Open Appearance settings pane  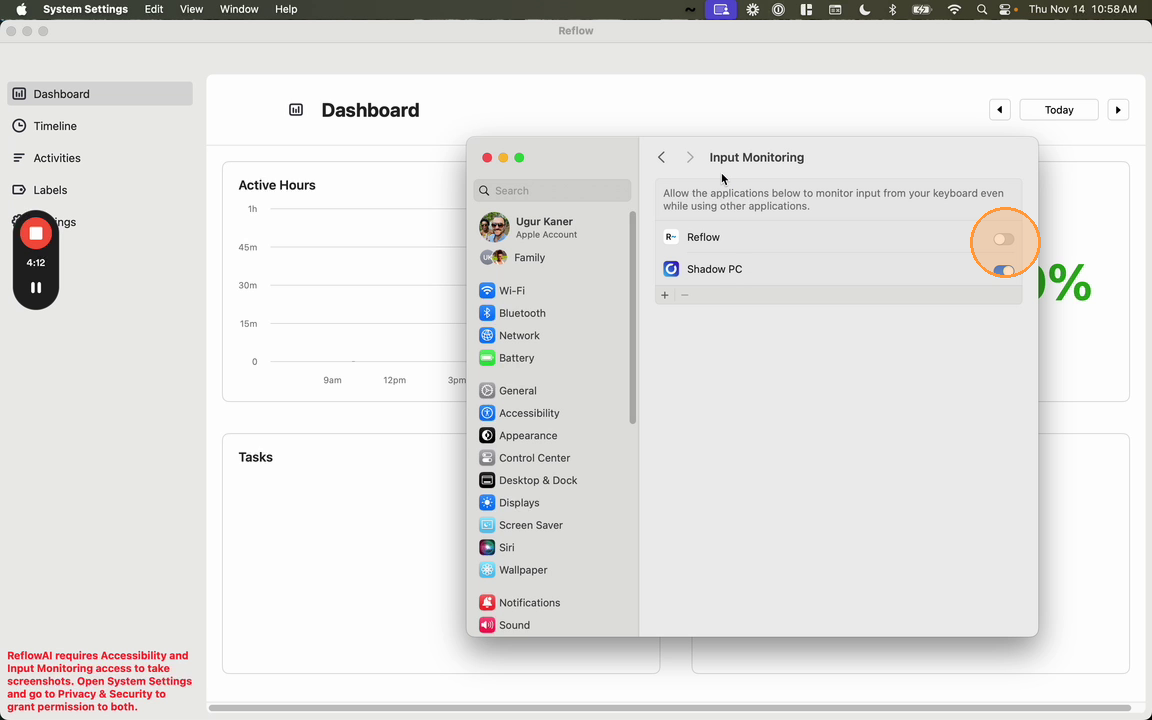point(552,435)
